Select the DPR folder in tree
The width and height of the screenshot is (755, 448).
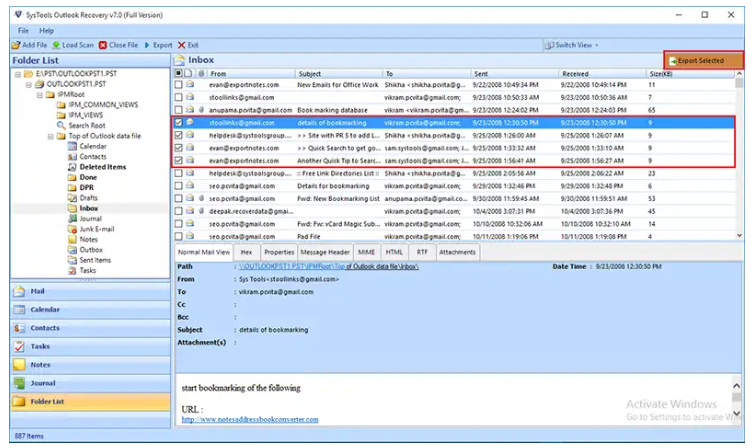[x=80, y=188]
